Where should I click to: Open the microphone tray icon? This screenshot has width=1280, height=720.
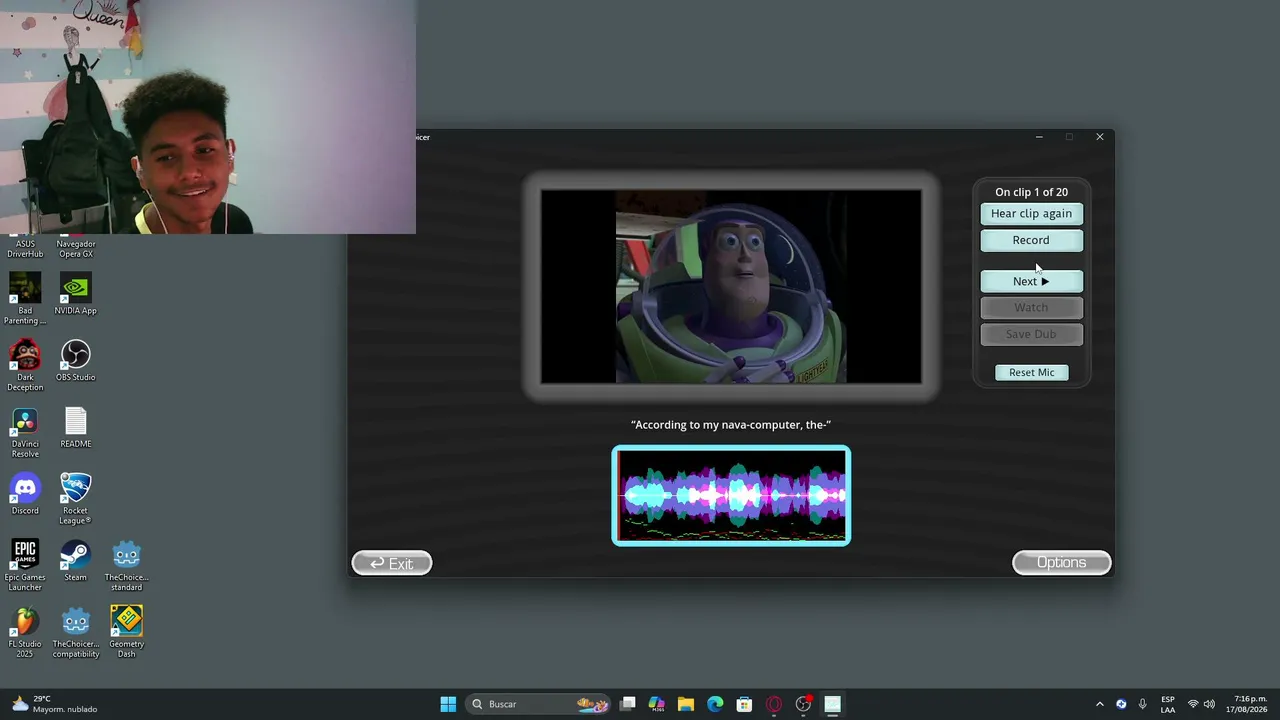coord(1142,704)
